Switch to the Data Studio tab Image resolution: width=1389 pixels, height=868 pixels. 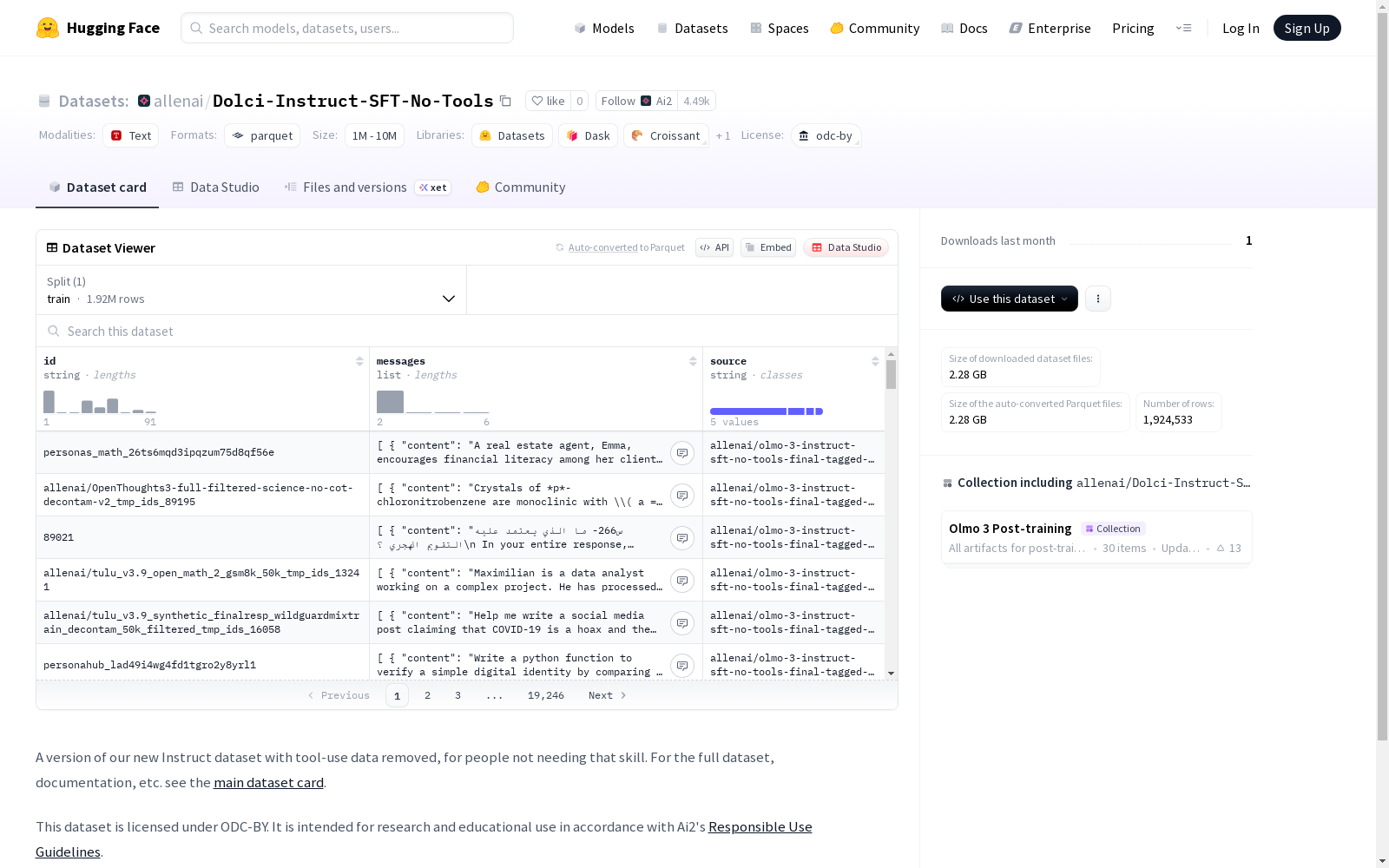pos(216,187)
